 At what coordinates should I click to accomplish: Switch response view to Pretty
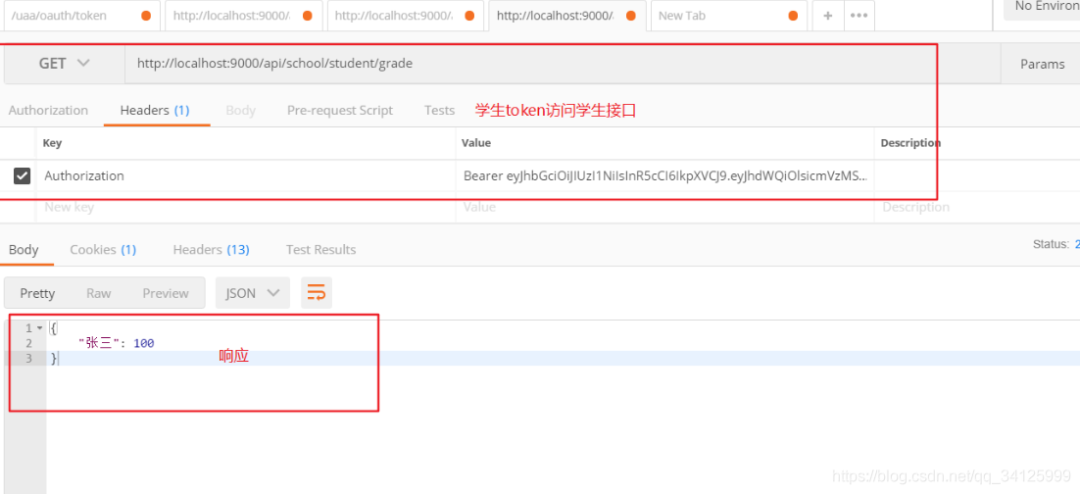click(37, 293)
